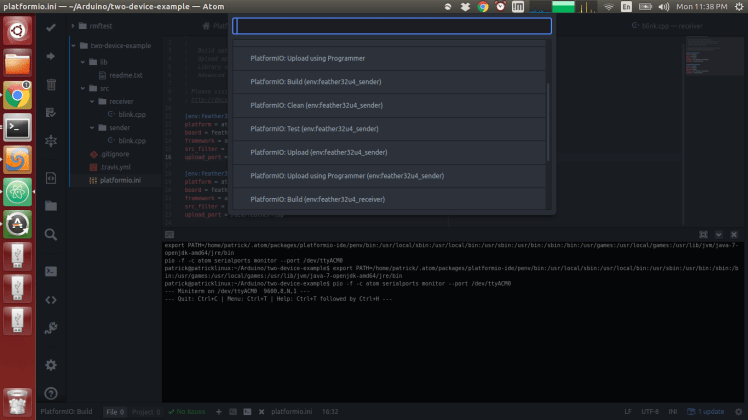Maximize the terminal panel
The width and height of the screenshot is (748, 420).
(703, 234)
